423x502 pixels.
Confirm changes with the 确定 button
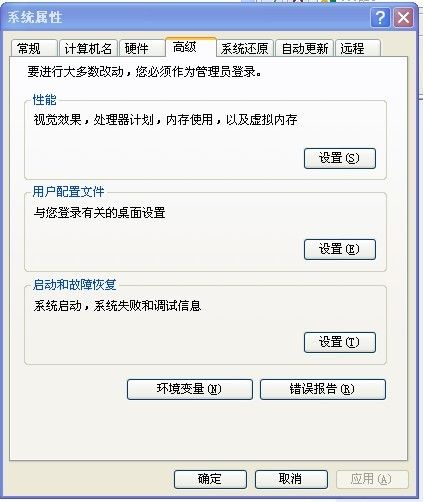tap(210, 479)
